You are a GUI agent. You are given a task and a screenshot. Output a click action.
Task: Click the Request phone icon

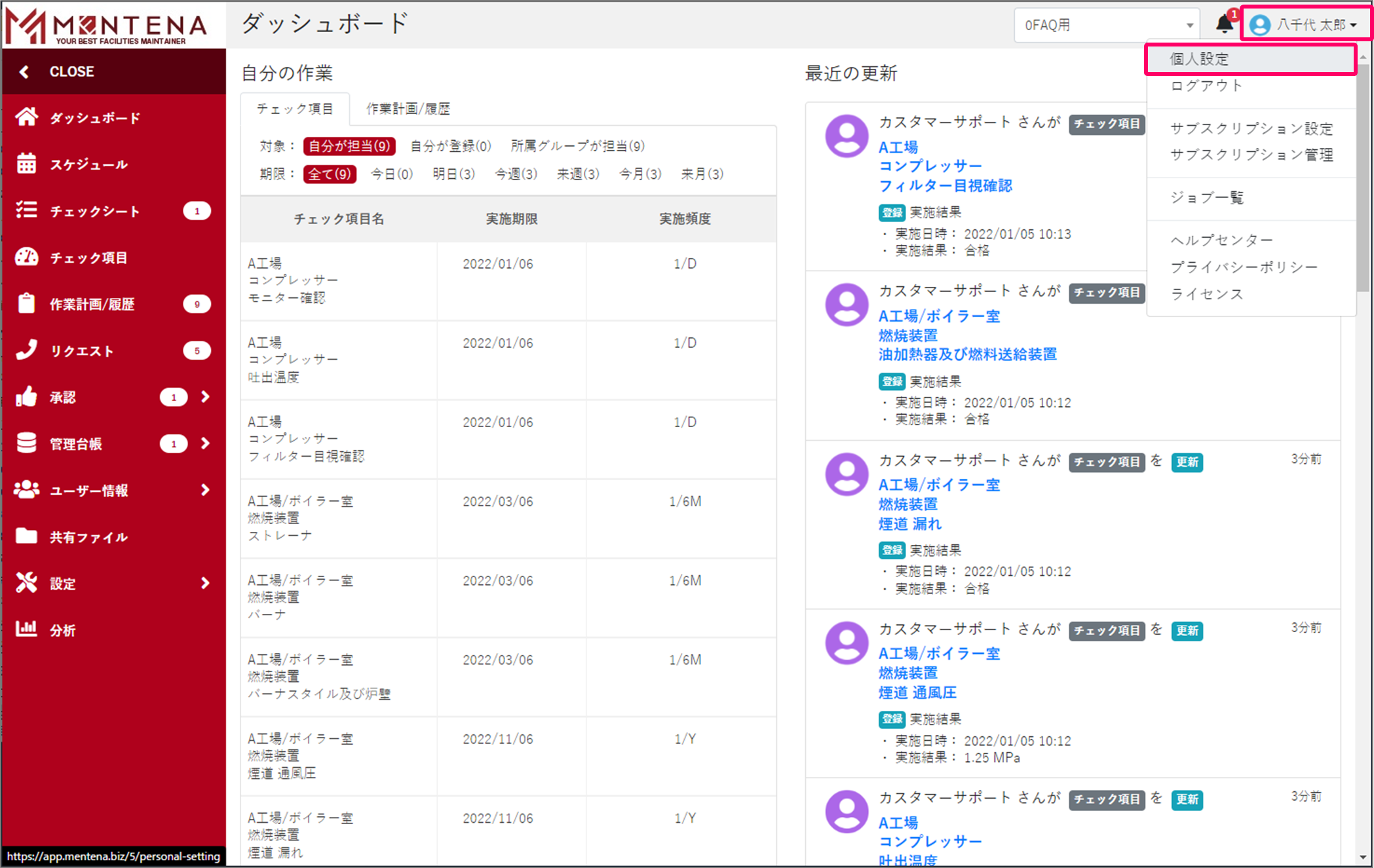(27, 350)
